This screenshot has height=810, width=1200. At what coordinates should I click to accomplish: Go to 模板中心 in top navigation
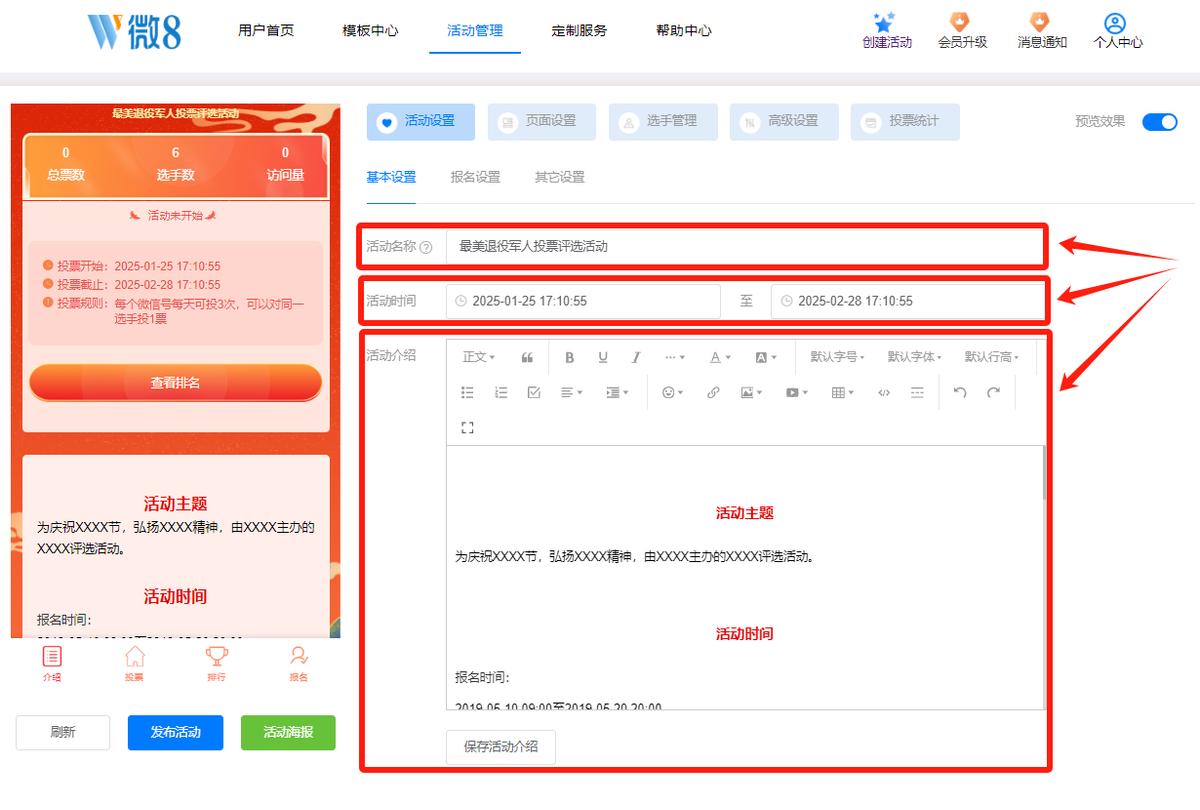[x=370, y=31]
